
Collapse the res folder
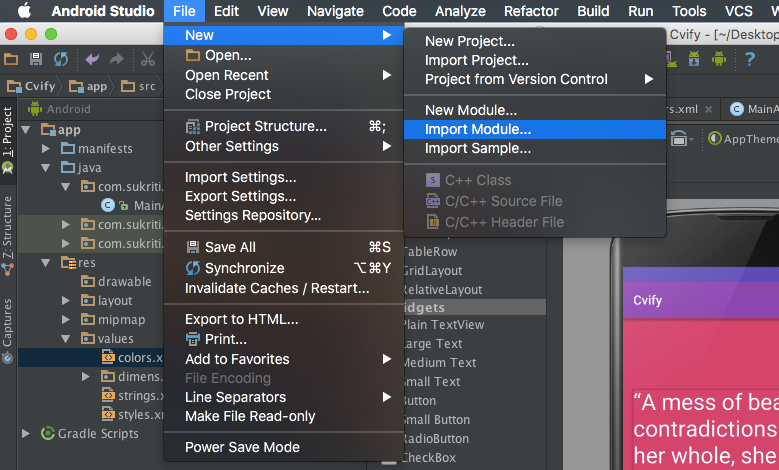click(46, 263)
